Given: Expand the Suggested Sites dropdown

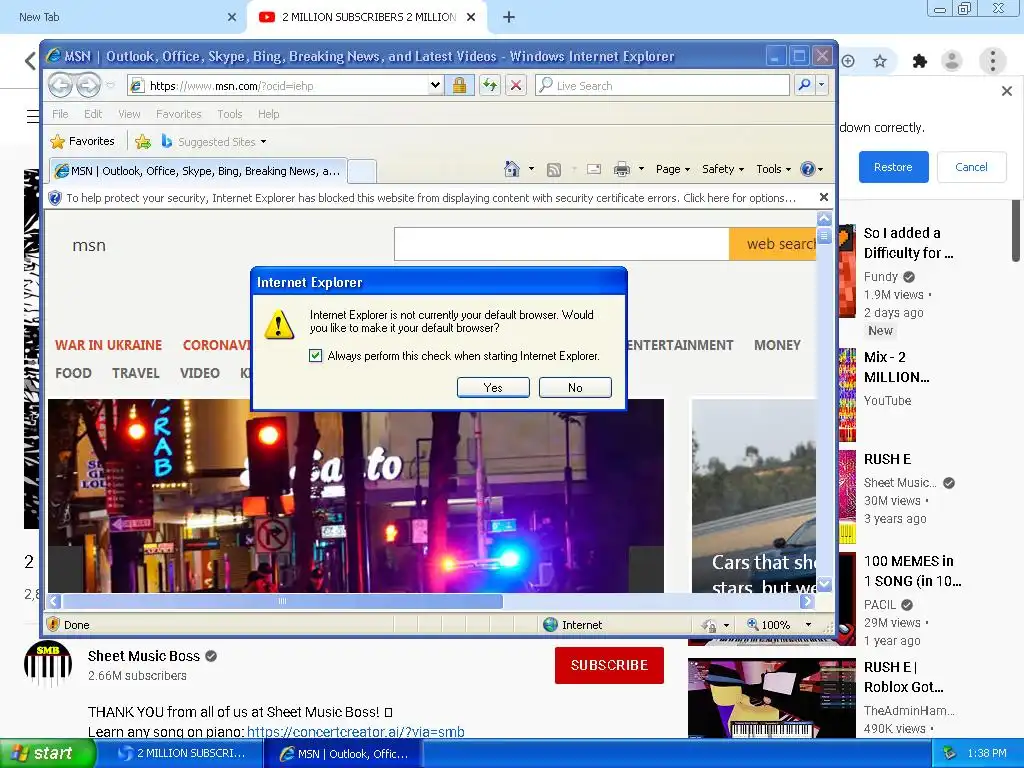Looking at the screenshot, I should [263, 142].
